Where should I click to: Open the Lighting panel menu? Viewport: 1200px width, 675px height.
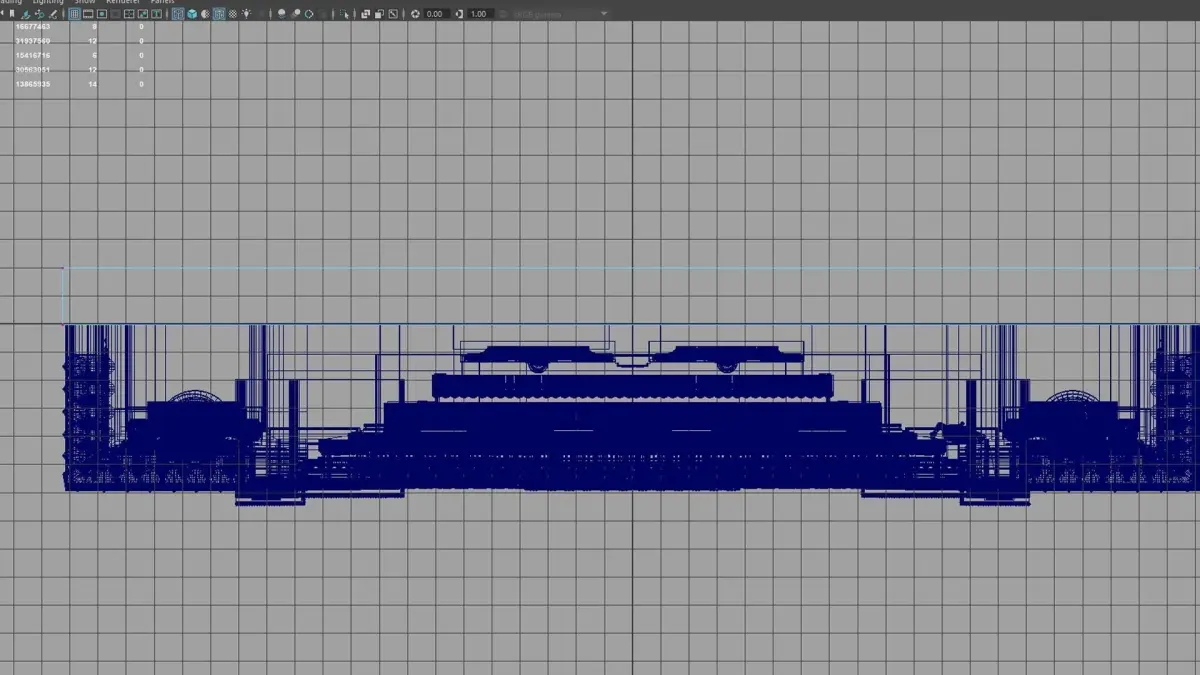[48, 2]
